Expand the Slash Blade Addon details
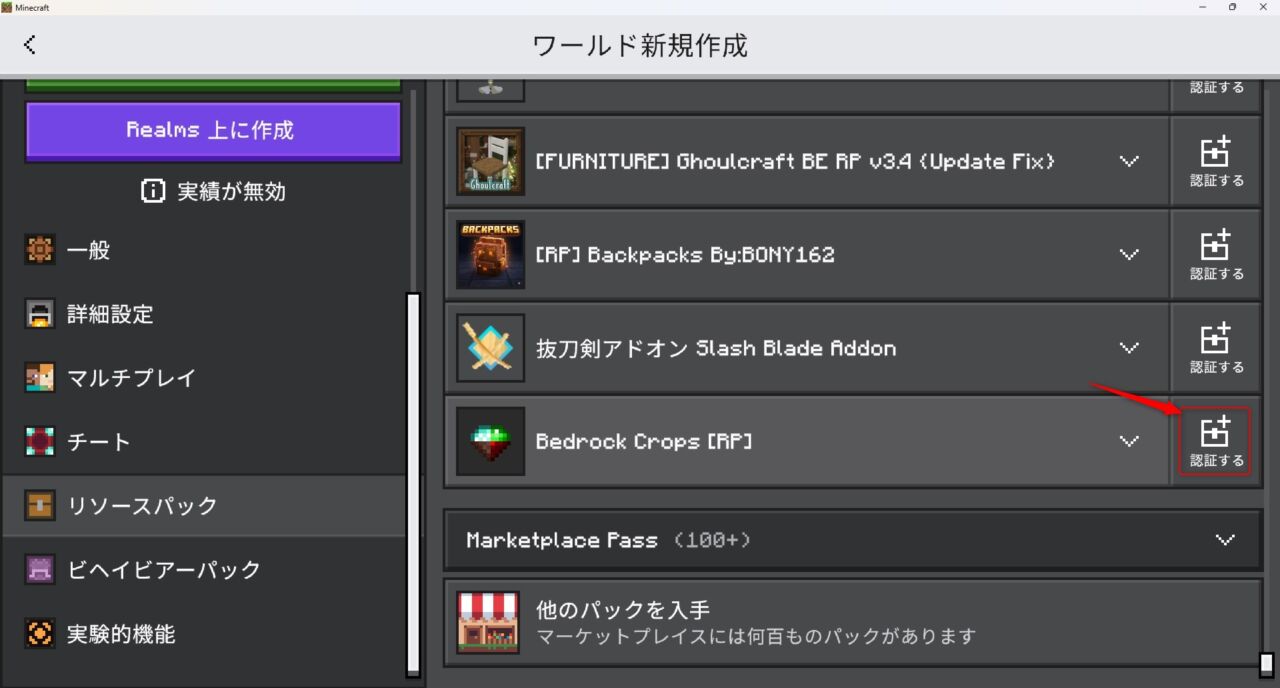The image size is (1280, 688). tap(1129, 348)
